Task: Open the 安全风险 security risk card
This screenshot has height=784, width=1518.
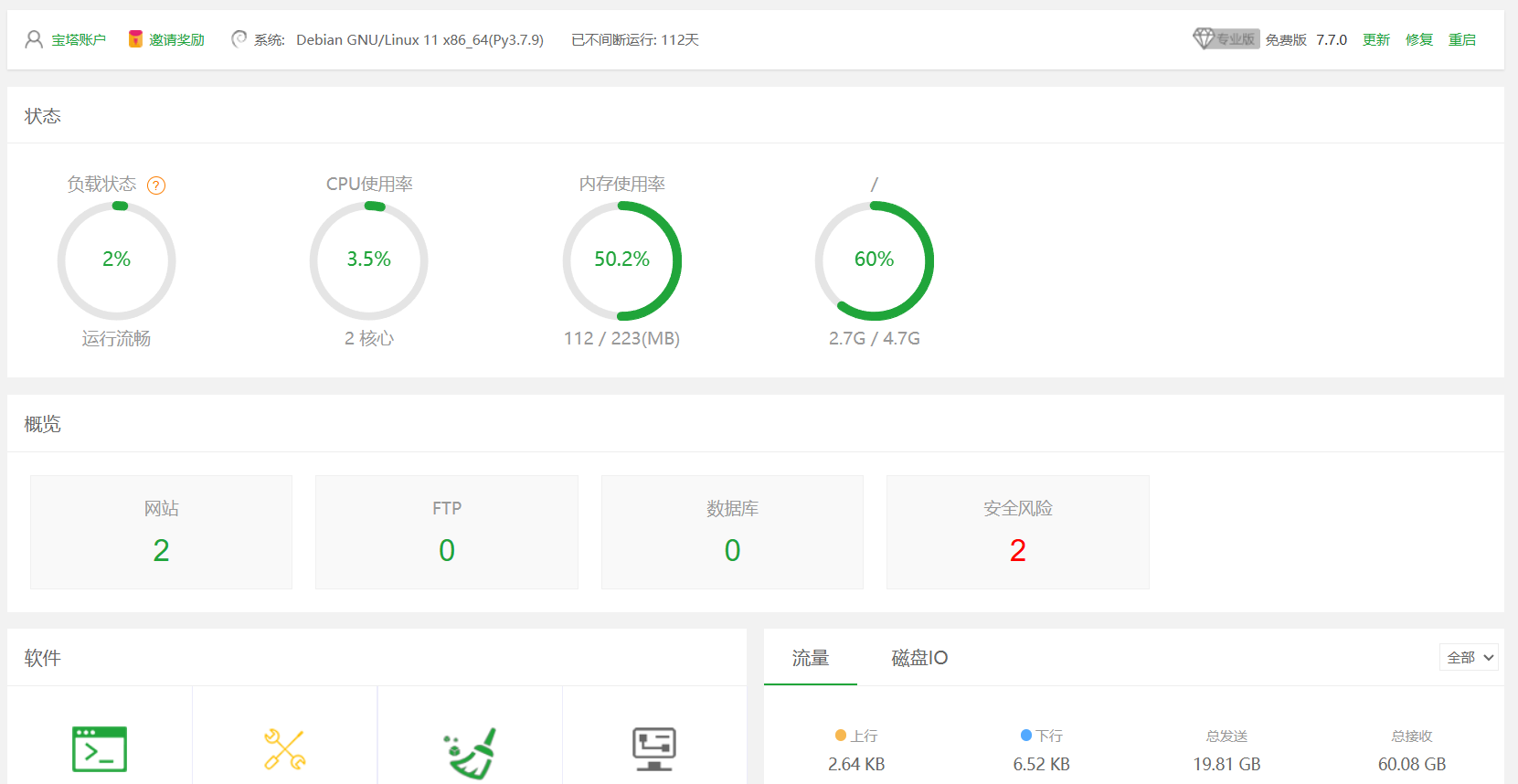Action: (1017, 532)
